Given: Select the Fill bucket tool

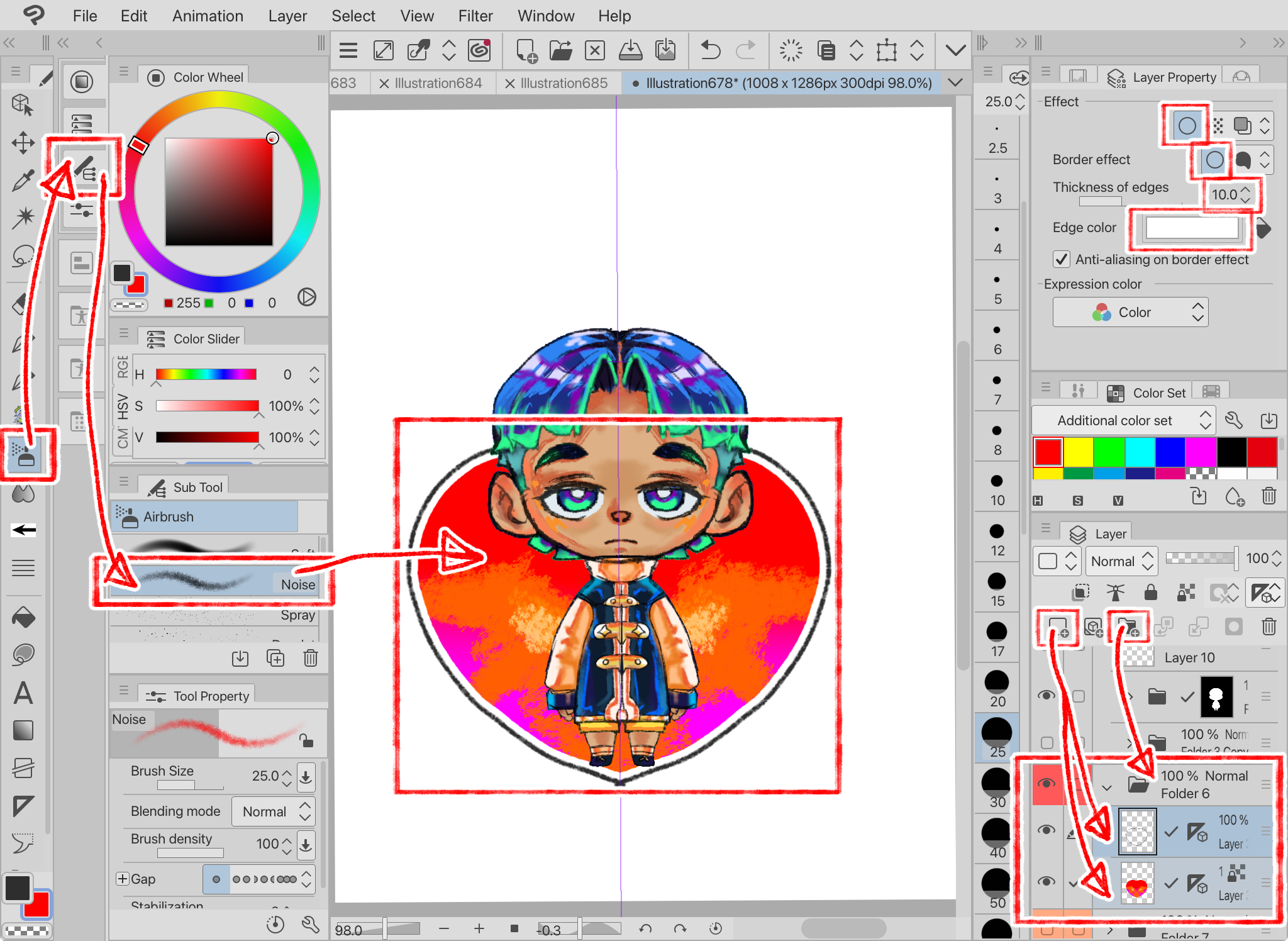Looking at the screenshot, I should coord(23,618).
